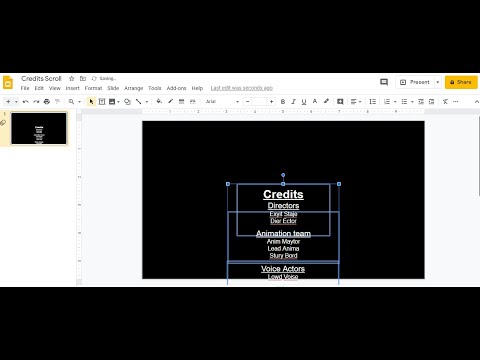The image size is (480, 360).
Task: Open the View menu
Action: tap(55, 88)
